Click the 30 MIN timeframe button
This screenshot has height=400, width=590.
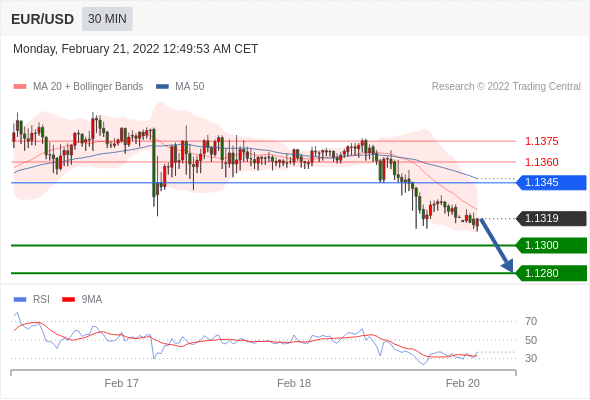[x=107, y=18]
